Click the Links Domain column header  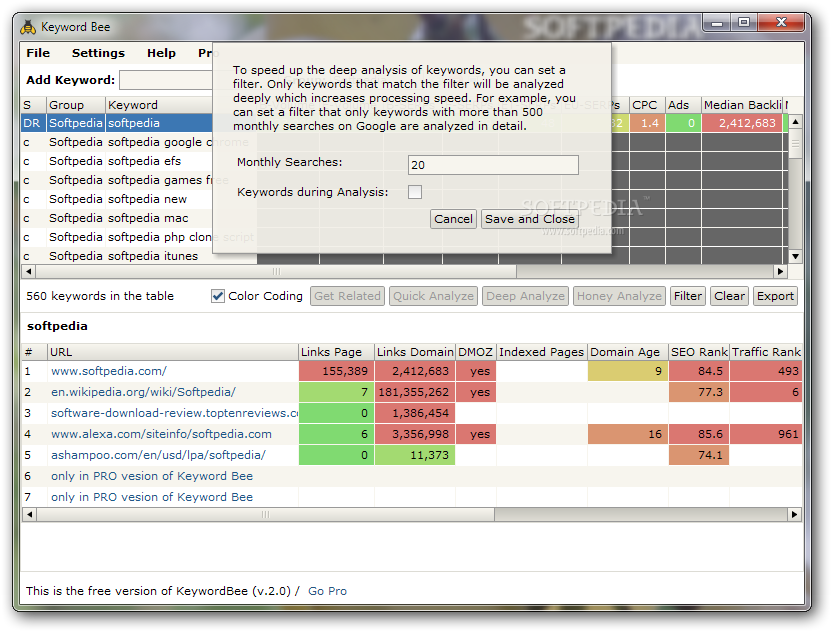click(x=415, y=352)
